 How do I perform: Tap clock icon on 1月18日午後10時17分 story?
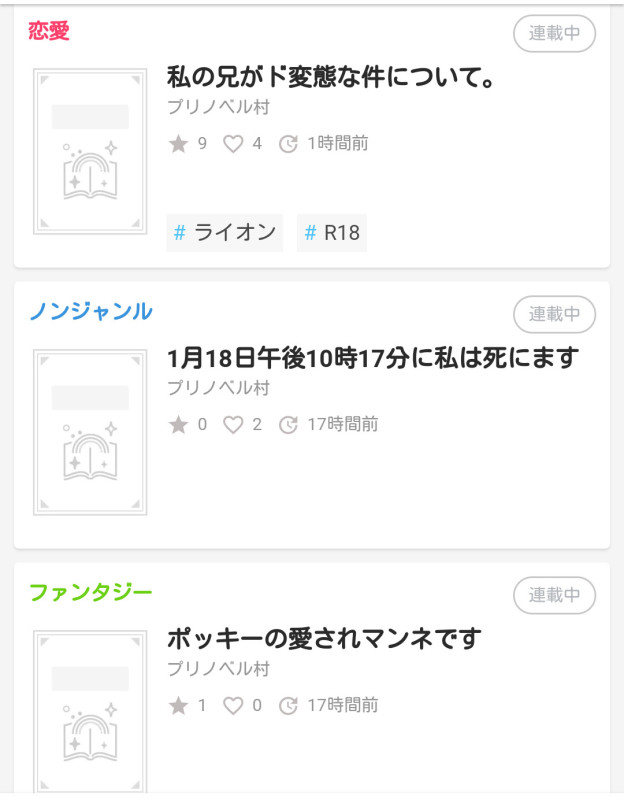288,424
